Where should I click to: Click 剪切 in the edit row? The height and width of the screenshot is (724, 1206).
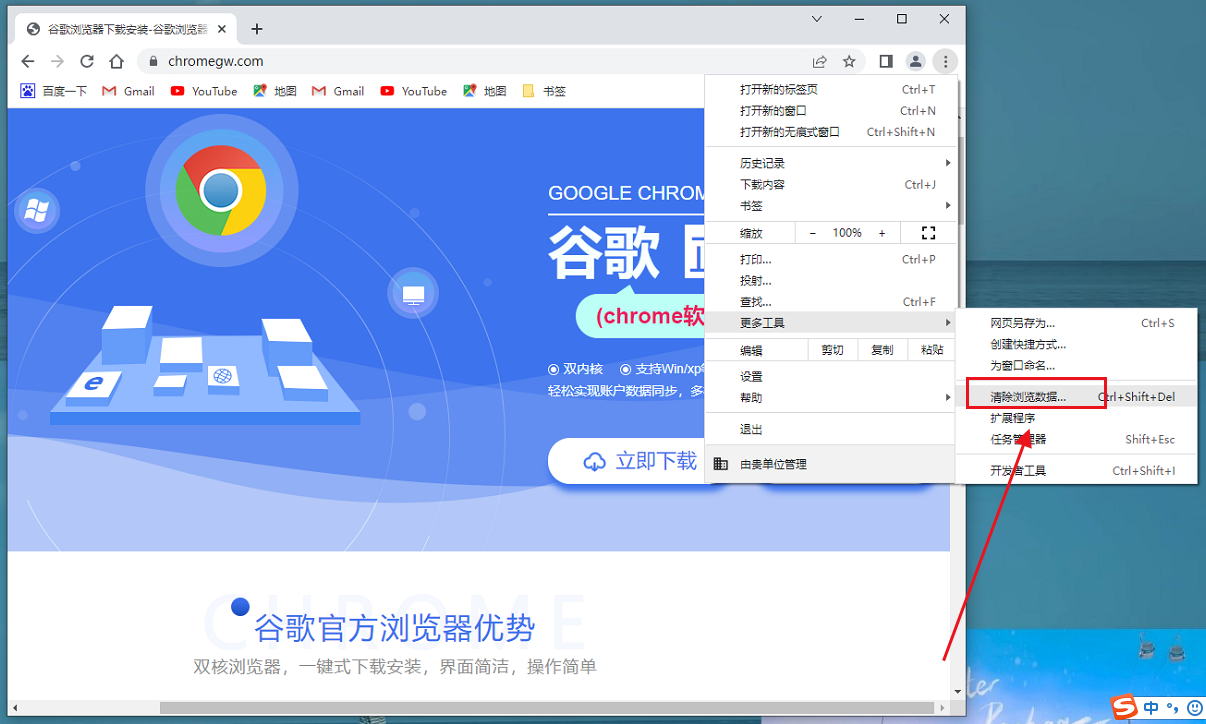coord(832,350)
